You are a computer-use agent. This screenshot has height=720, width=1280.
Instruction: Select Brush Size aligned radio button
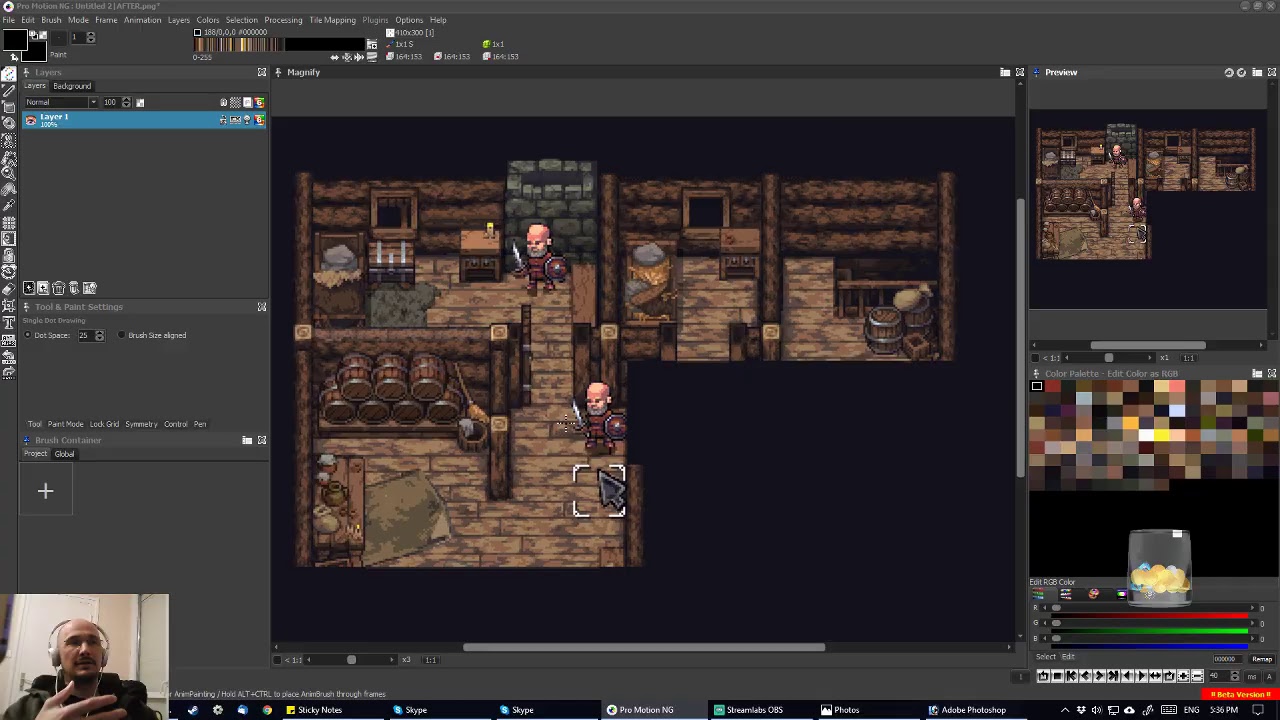[121, 335]
